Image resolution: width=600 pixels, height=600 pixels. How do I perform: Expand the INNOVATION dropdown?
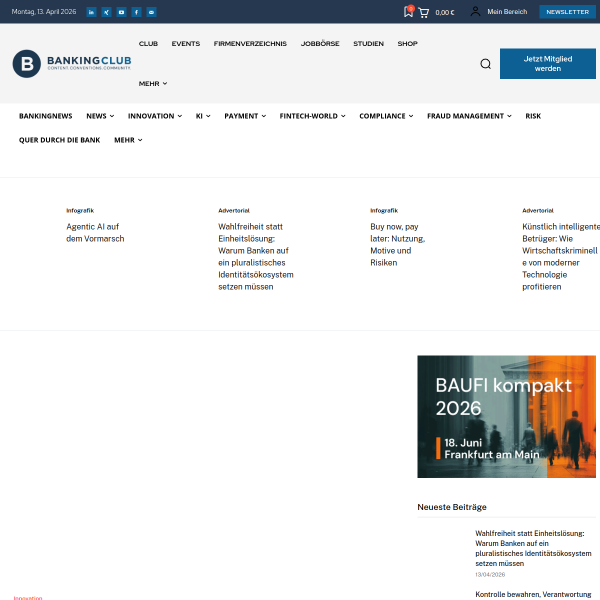pyautogui.click(x=155, y=116)
